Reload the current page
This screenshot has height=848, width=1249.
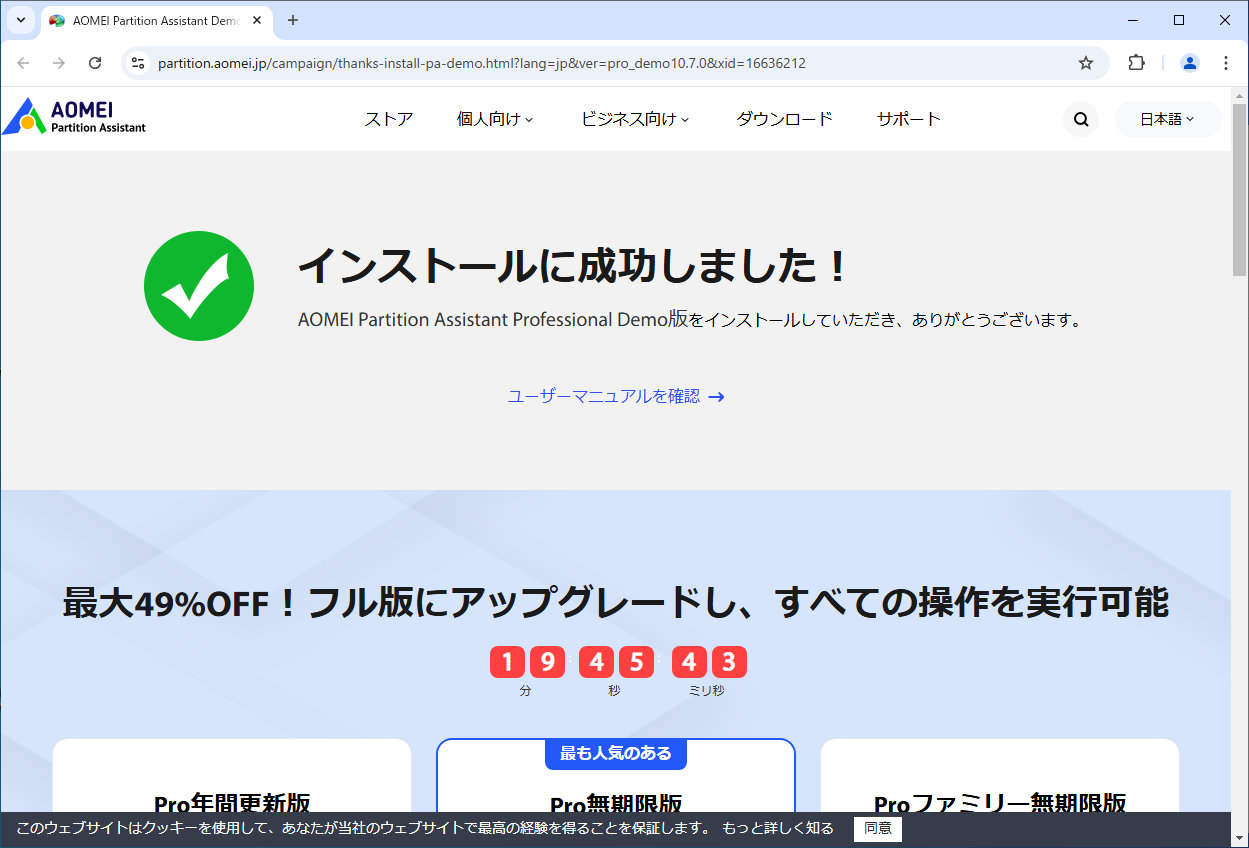(x=95, y=62)
